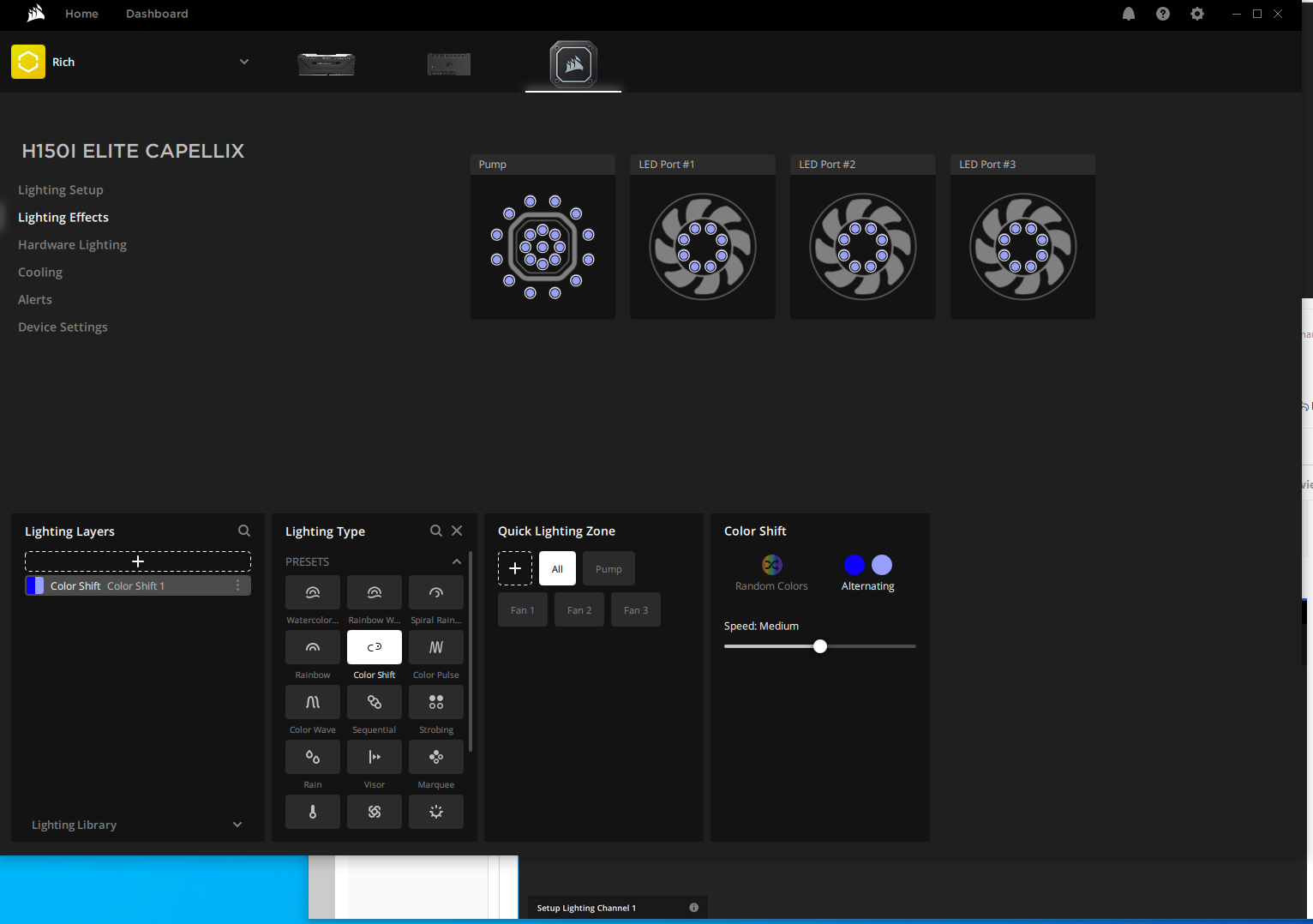The width and height of the screenshot is (1313, 924).
Task: Open iCUE settings gear
Action: tap(1197, 14)
